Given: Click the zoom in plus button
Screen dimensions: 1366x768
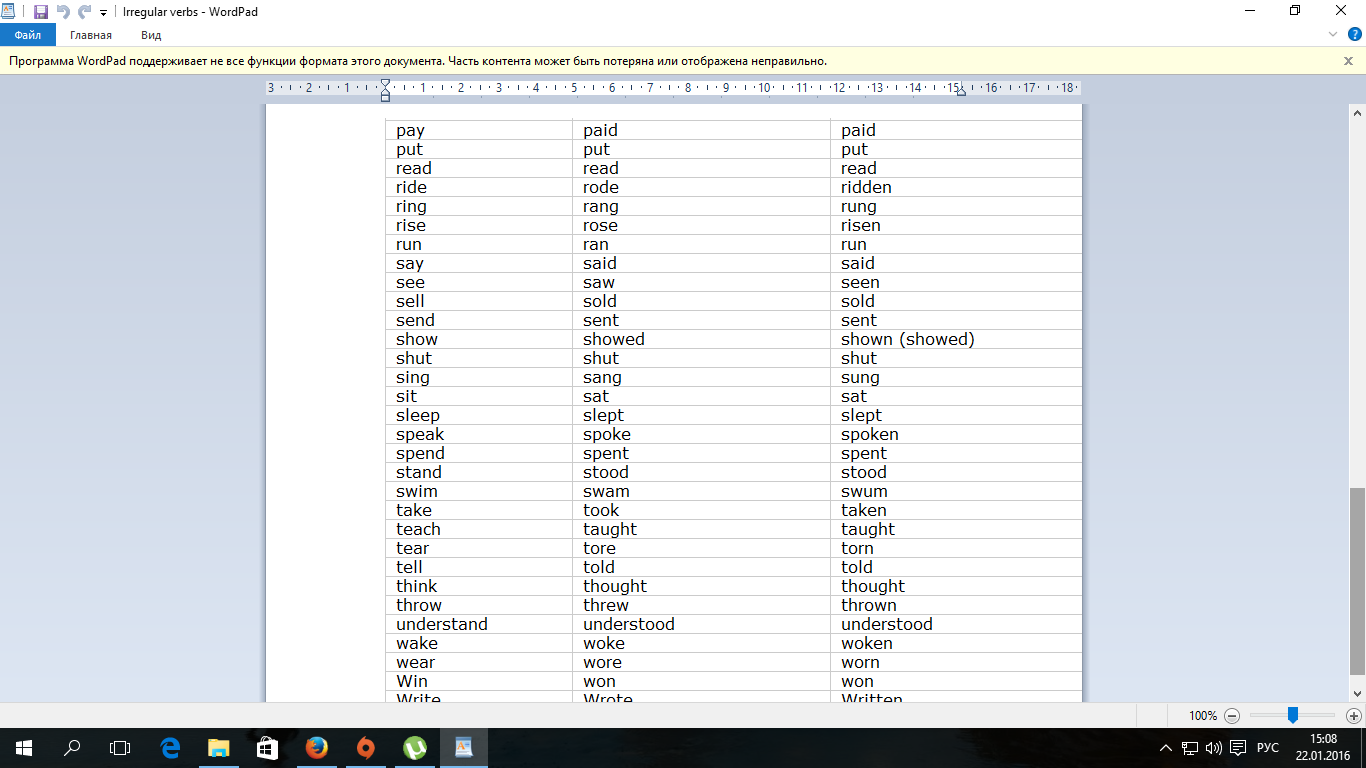Looking at the screenshot, I should (1354, 715).
